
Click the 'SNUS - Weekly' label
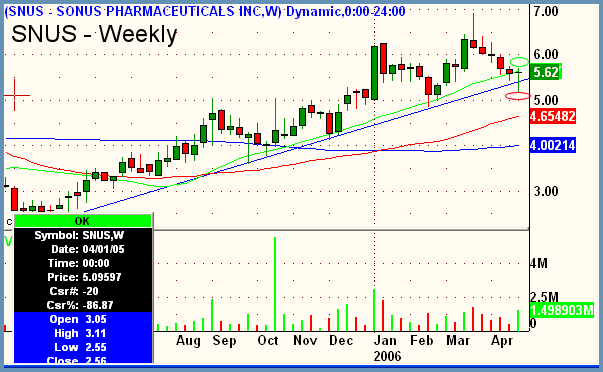pyautogui.click(x=94, y=34)
